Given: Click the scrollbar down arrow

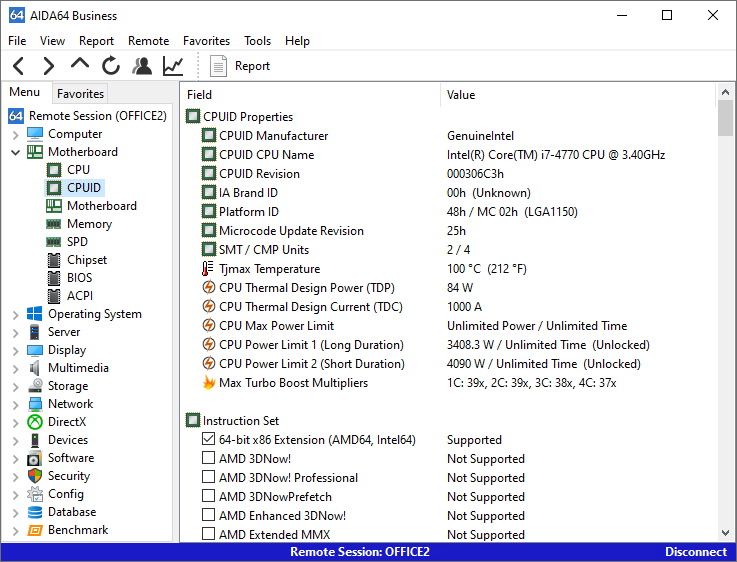Looking at the screenshot, I should tap(725, 533).
